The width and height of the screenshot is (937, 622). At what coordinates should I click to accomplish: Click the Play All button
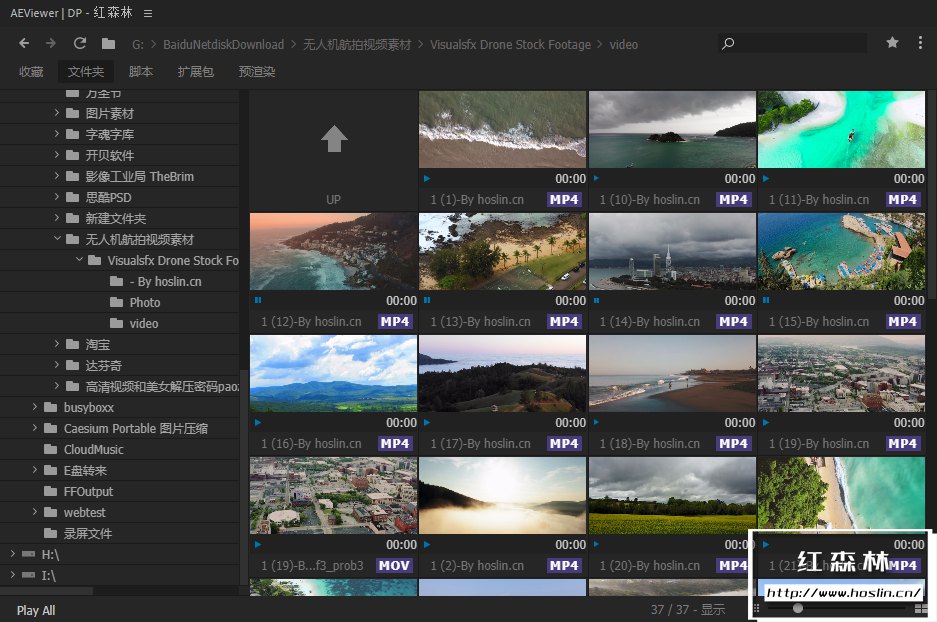click(36, 610)
